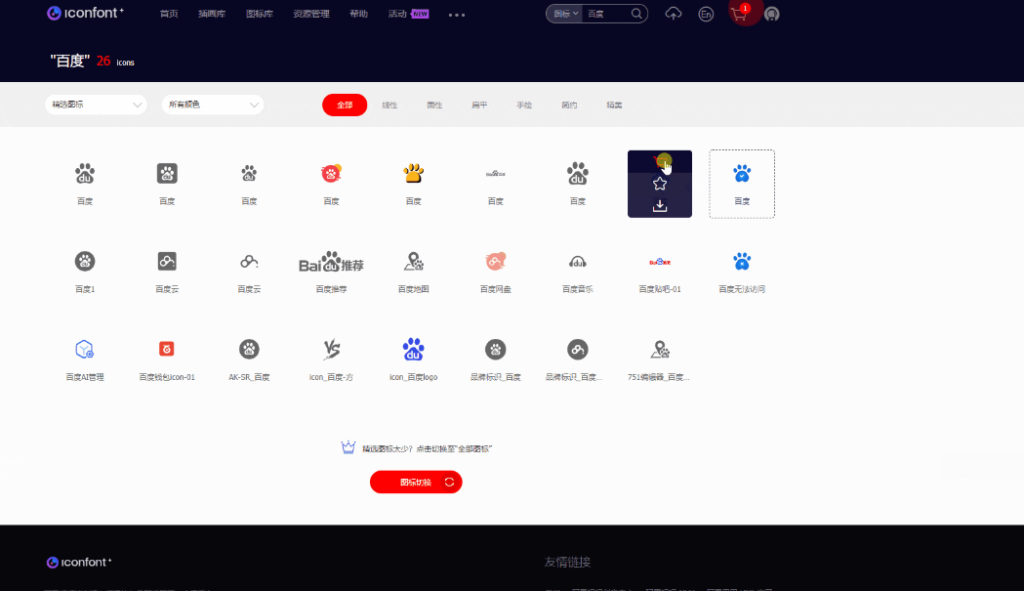Select the AK-SR_百度 icon

click(x=249, y=349)
